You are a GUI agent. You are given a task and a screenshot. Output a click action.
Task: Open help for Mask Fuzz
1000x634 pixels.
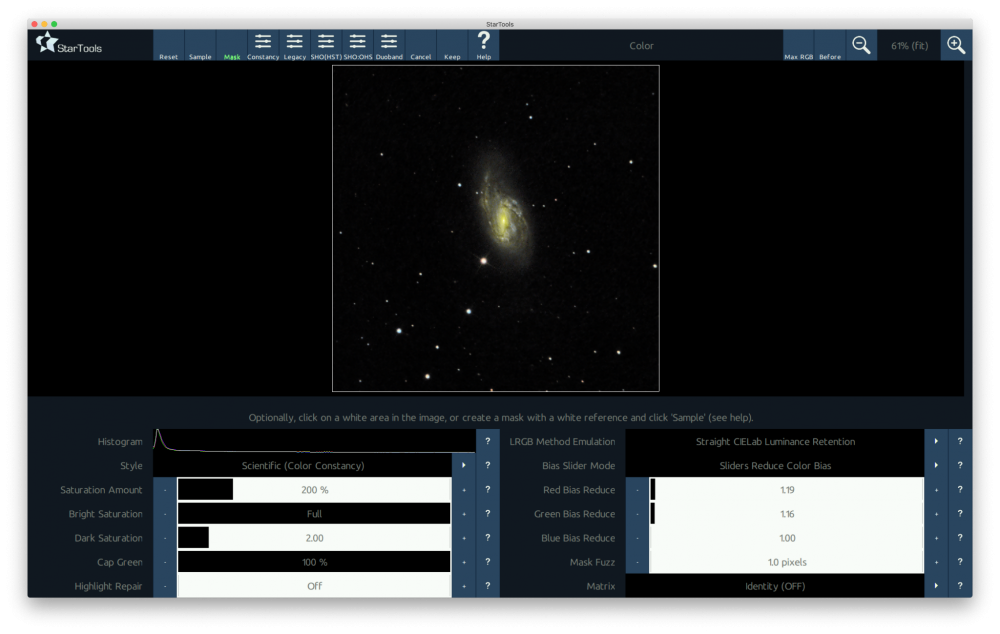960,563
